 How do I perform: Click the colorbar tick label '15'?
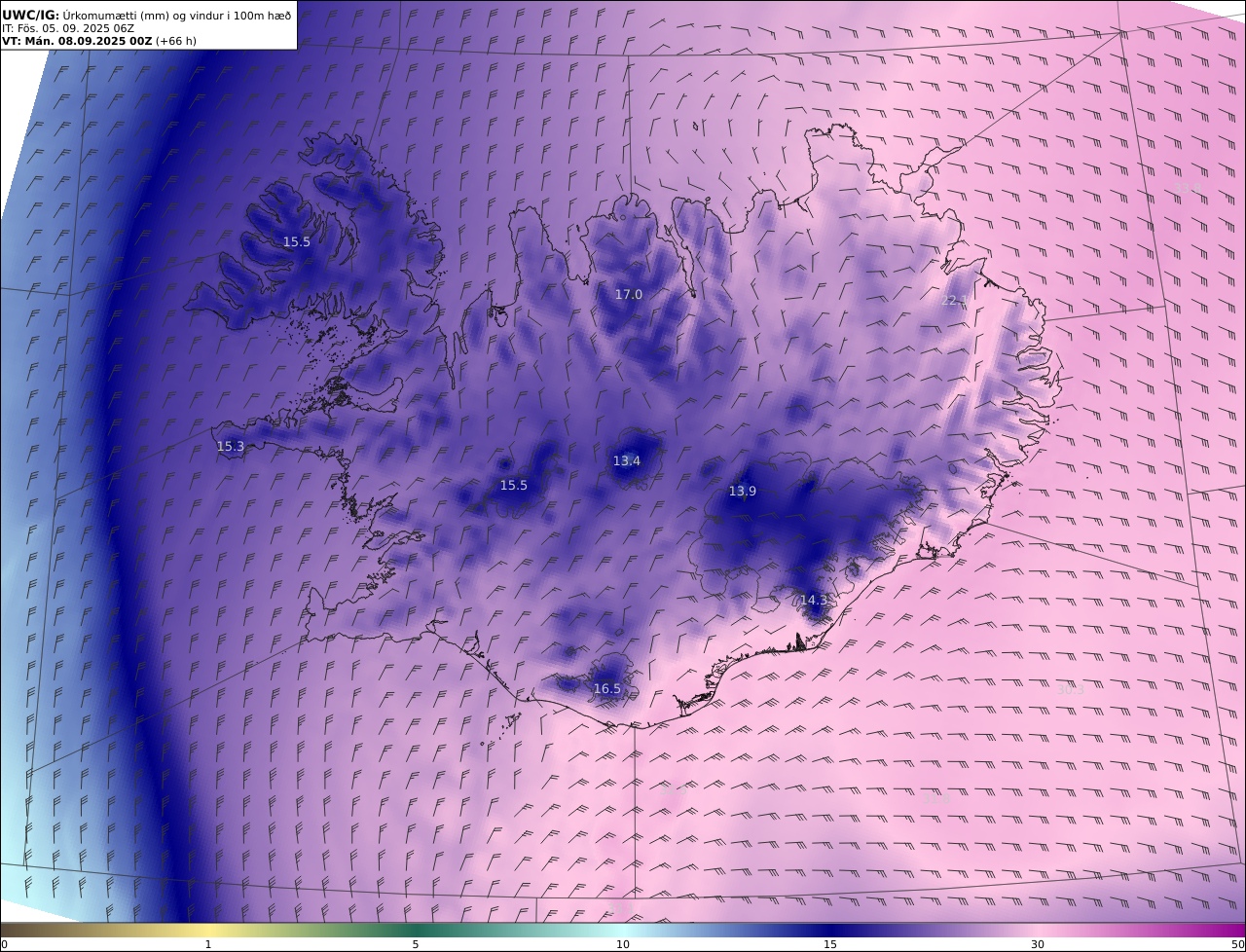click(830, 944)
